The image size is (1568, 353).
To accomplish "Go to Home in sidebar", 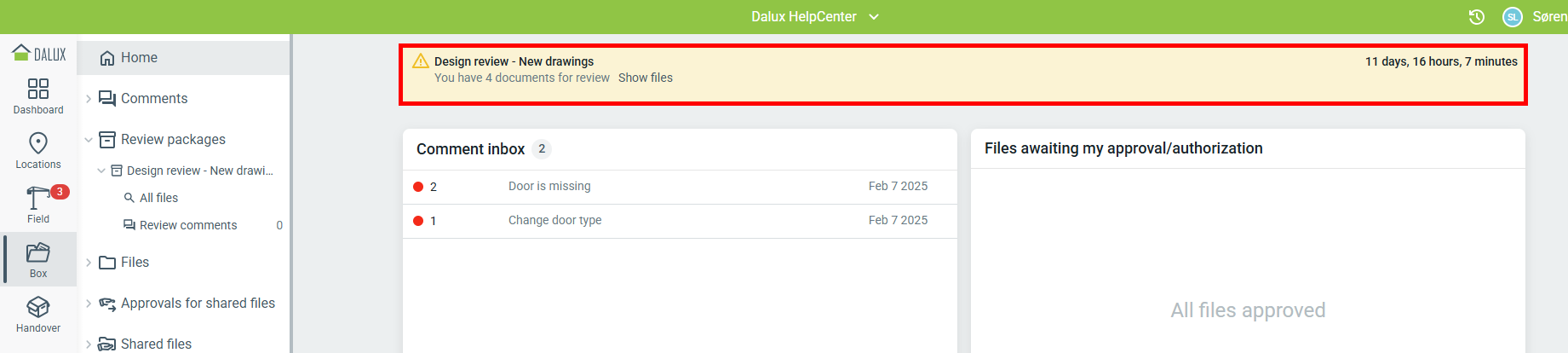I will pyautogui.click(x=139, y=58).
